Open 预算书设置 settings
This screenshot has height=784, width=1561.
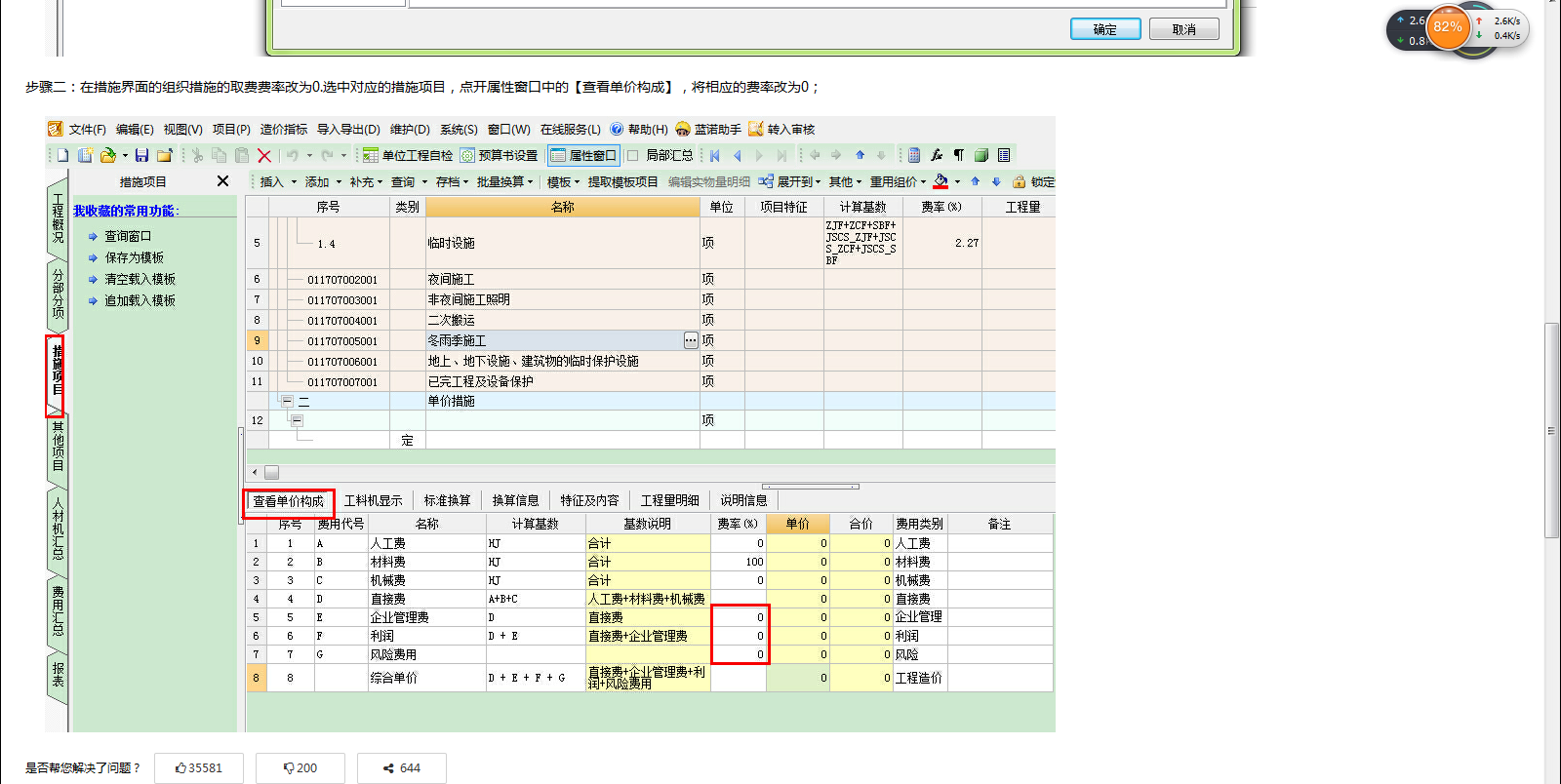pyautogui.click(x=499, y=155)
